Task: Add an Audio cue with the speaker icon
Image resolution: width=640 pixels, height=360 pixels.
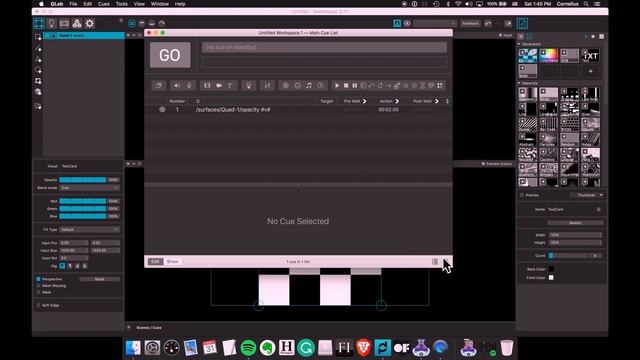Action: coord(177,85)
